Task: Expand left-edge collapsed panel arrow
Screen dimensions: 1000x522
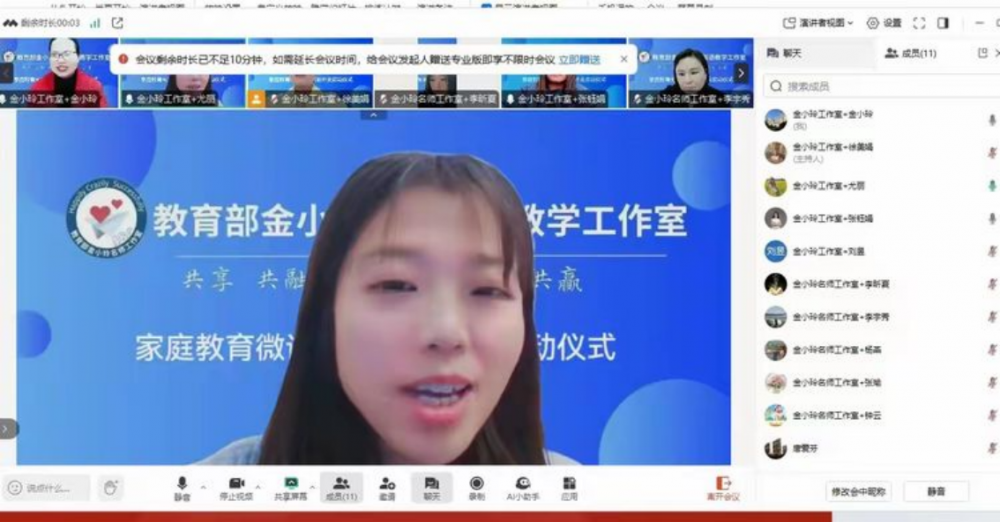Action: 6,428
